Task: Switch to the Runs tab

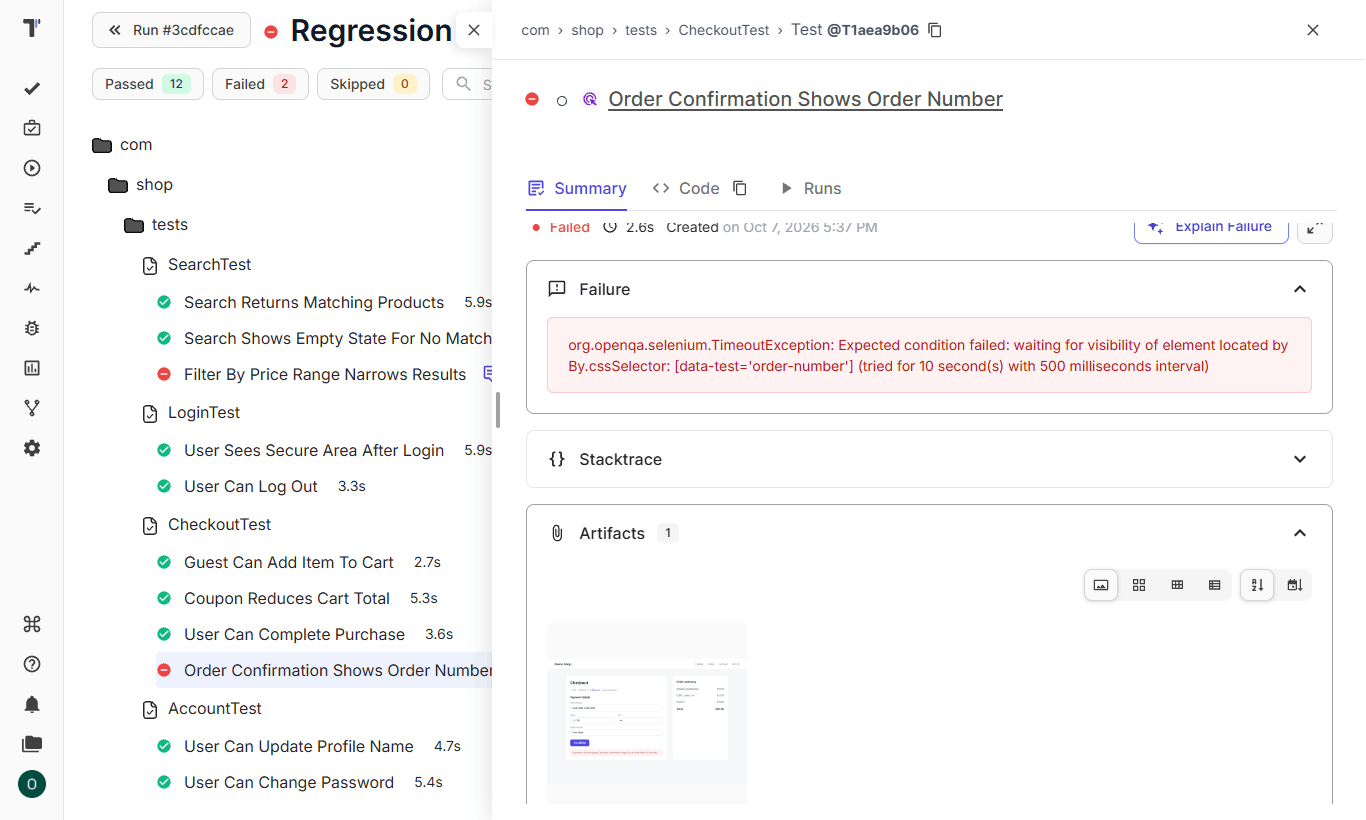Action: pyautogui.click(x=810, y=188)
